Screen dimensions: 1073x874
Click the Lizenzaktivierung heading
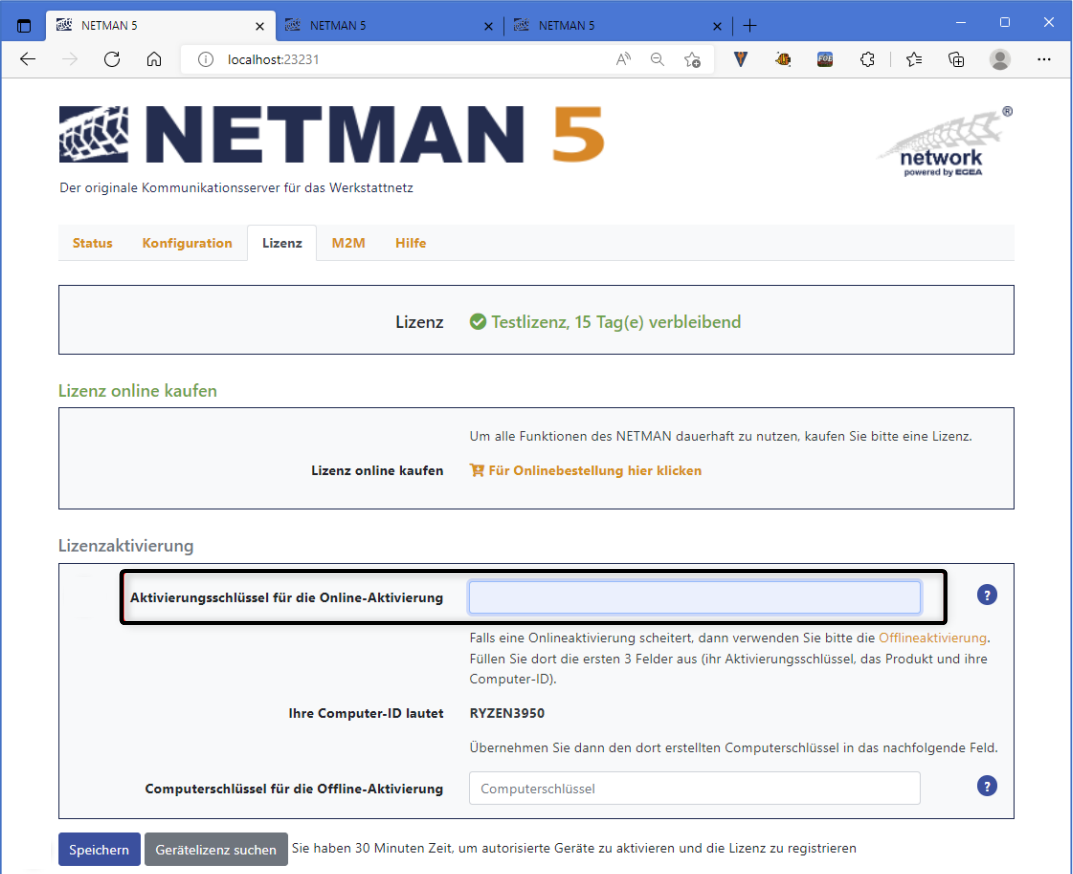(x=126, y=545)
